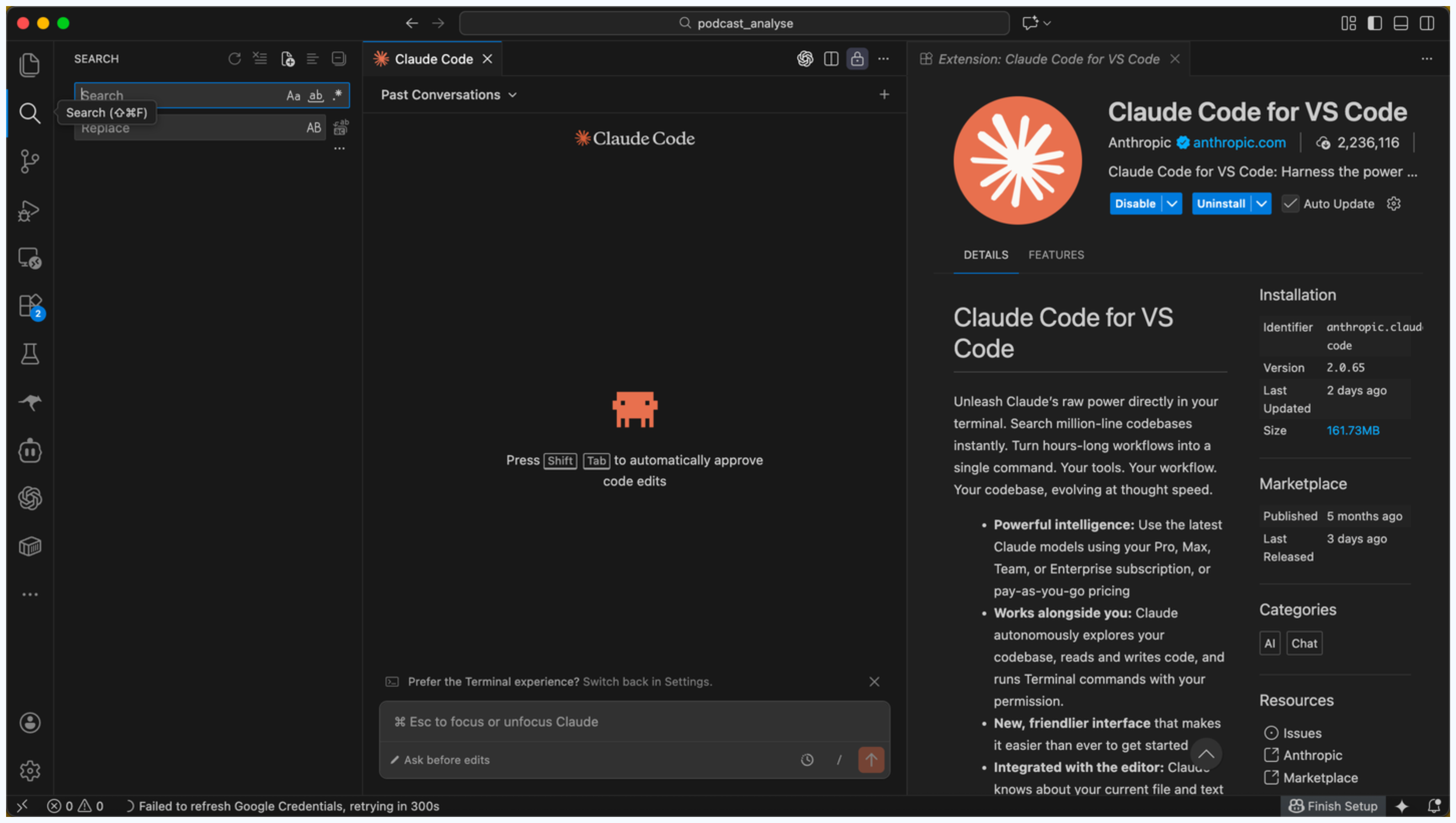Click the Replace All icon
Image resolution: width=1456 pixels, height=823 pixels.
[340, 128]
